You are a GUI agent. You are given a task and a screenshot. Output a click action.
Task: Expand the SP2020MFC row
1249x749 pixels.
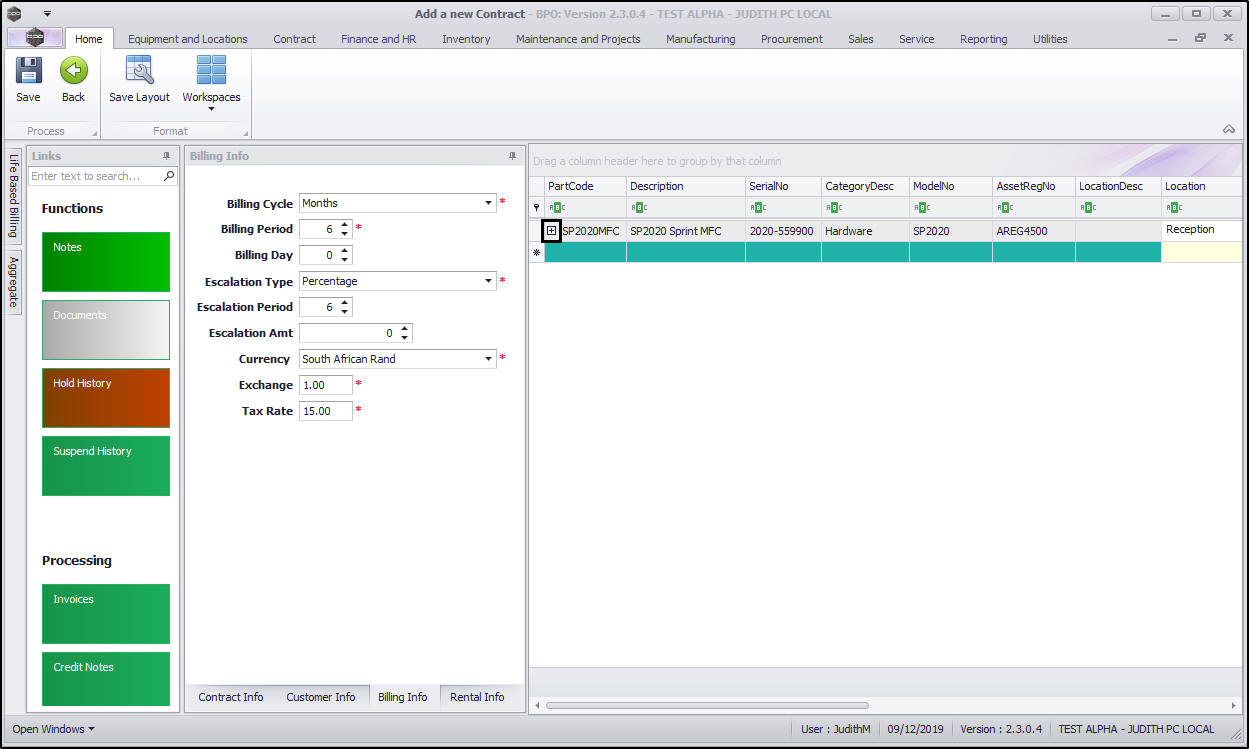551,231
